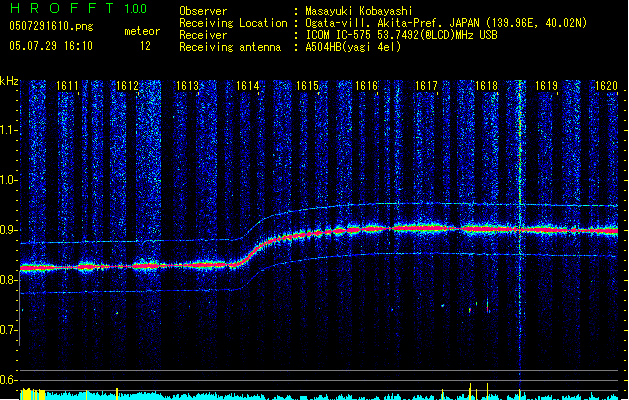The height and width of the screenshot is (400, 629).
Task: Select the 1620 time marker
Action: pyautogui.click(x=606, y=87)
